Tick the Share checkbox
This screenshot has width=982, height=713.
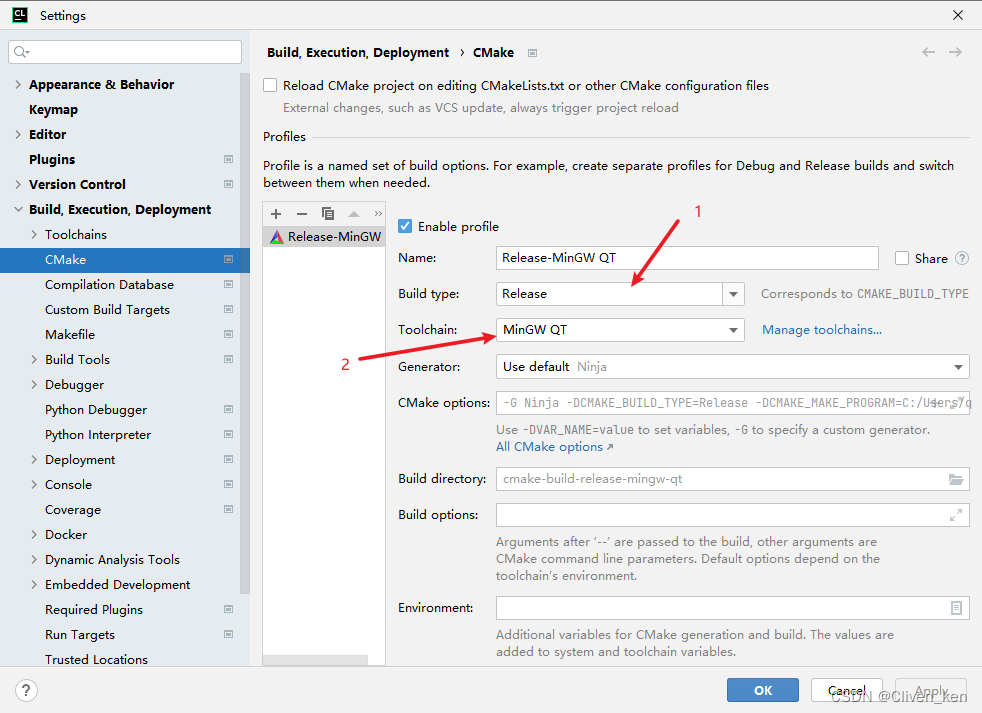tap(902, 258)
